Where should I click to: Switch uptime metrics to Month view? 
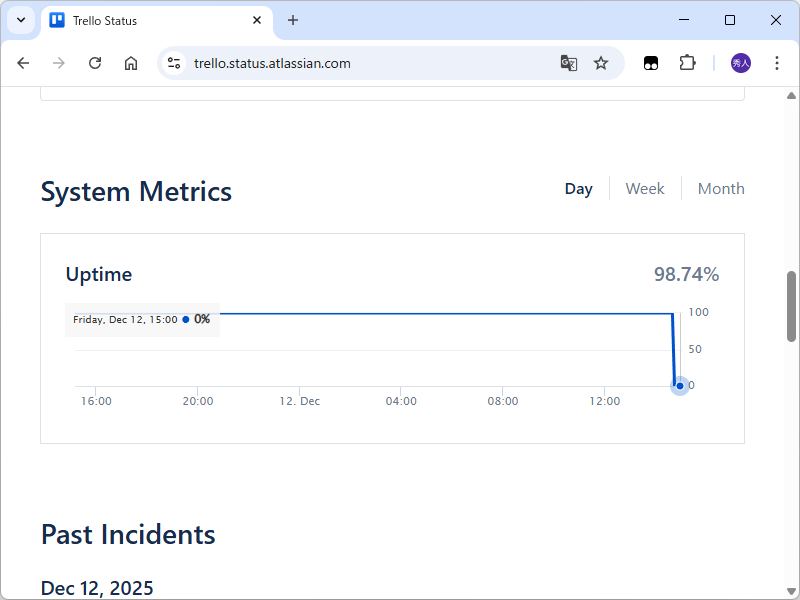pos(721,188)
